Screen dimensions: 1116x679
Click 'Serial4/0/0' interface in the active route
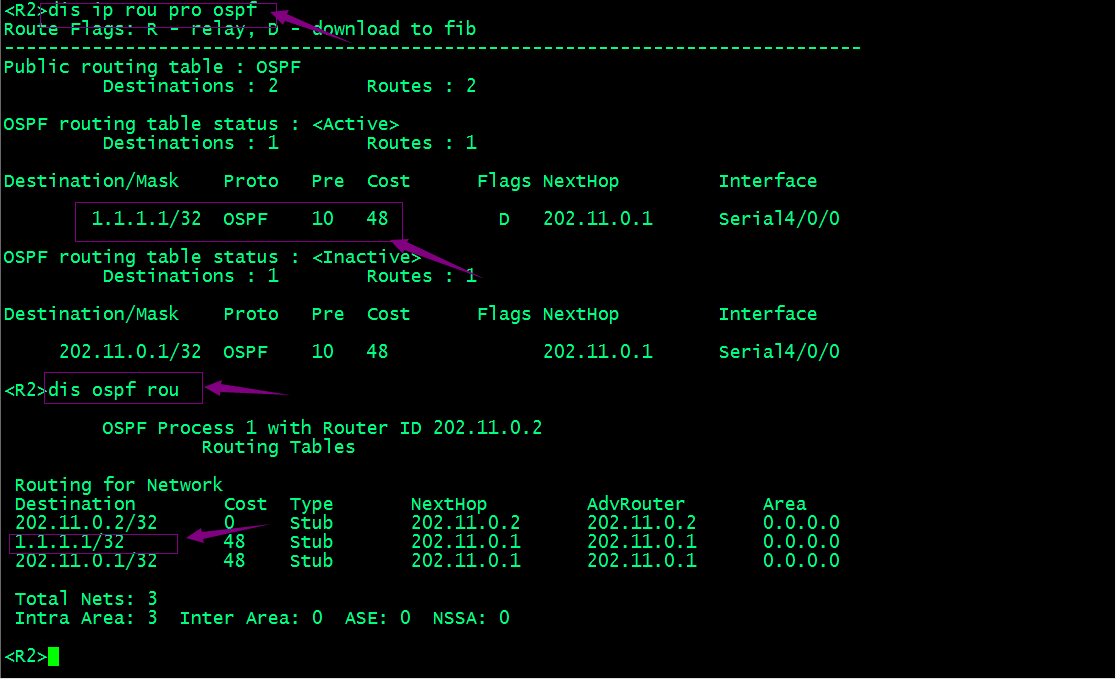[779, 219]
